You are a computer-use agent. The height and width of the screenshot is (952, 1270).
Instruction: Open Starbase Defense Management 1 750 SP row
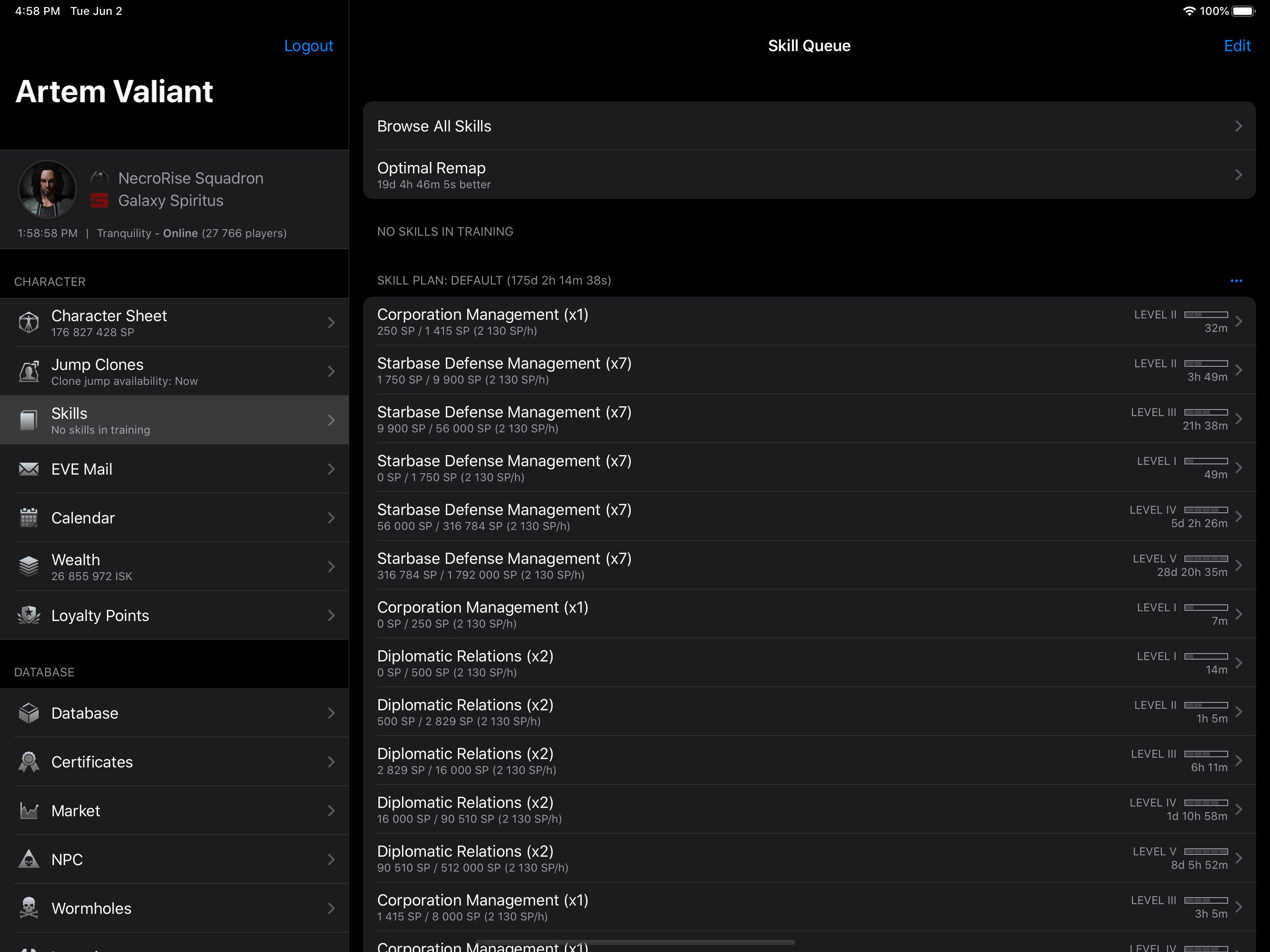pyautogui.click(x=809, y=370)
